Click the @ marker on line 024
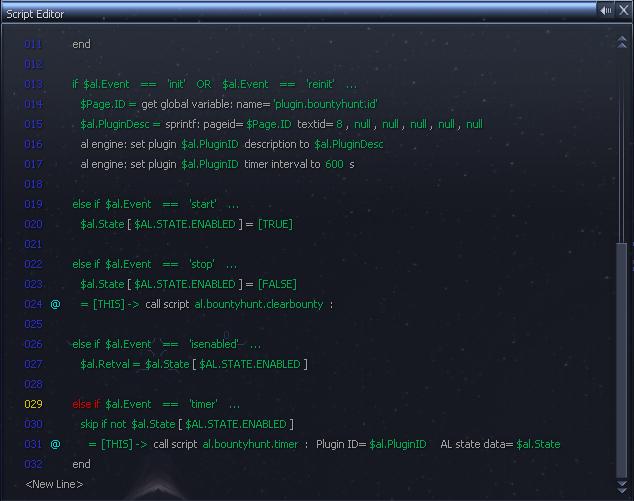 coord(55,304)
